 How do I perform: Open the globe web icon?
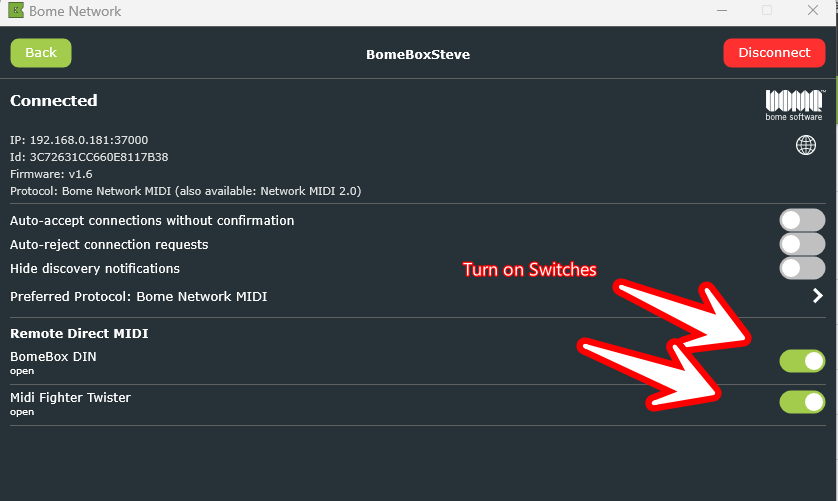click(x=805, y=146)
